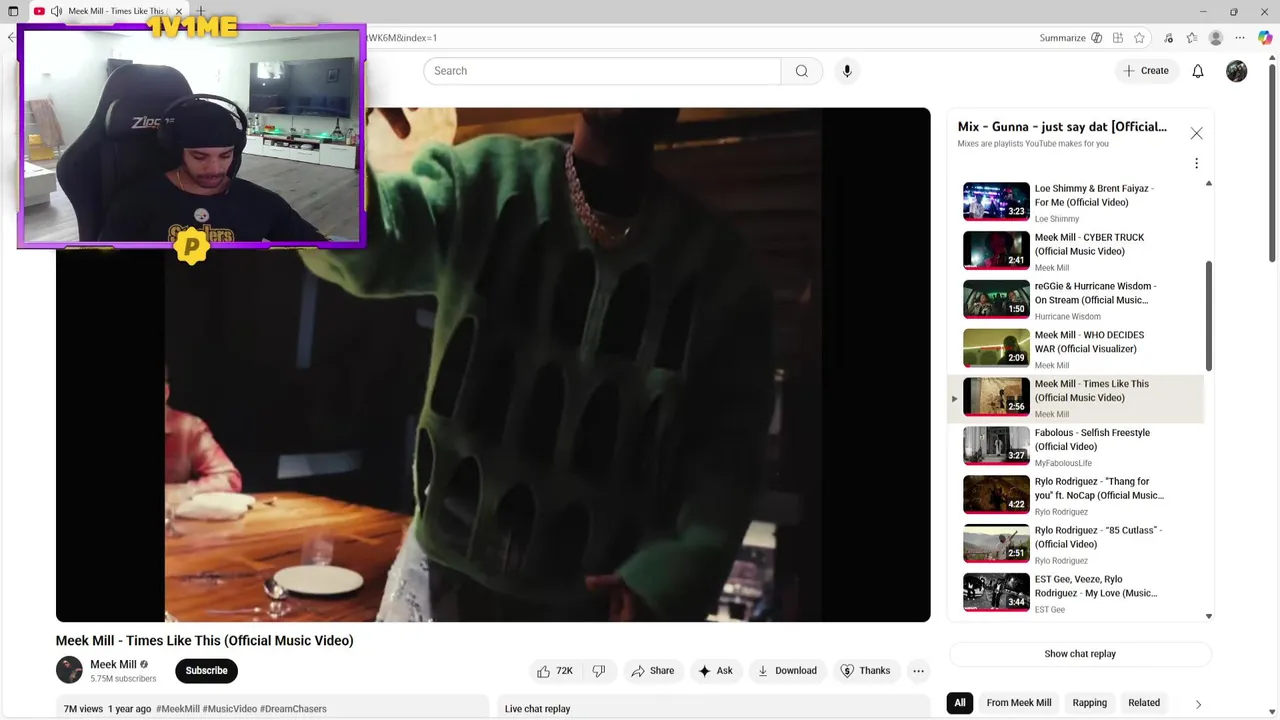Select the All filter chip
Screen dimensions: 1280x720
tap(960, 703)
